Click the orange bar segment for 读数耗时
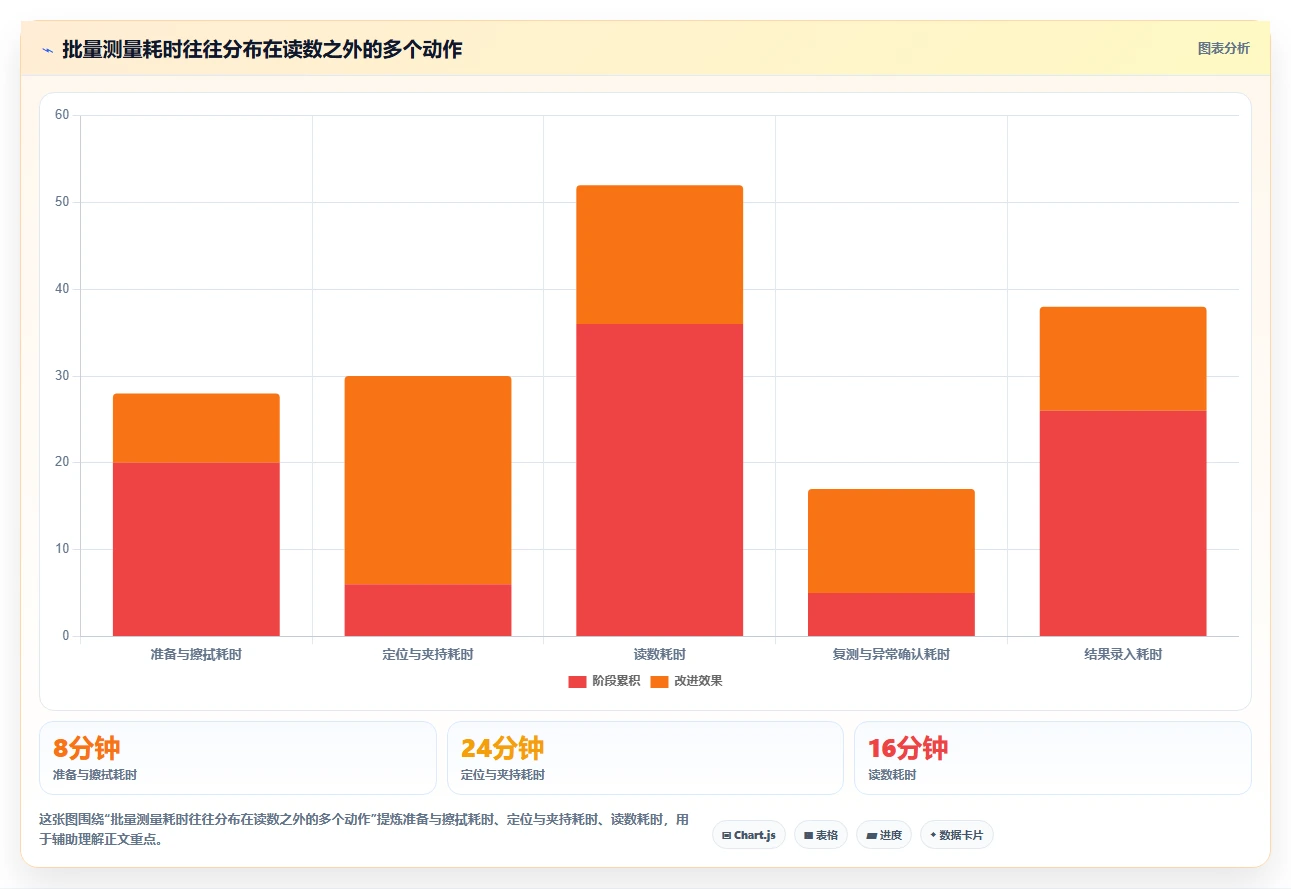 [660, 254]
